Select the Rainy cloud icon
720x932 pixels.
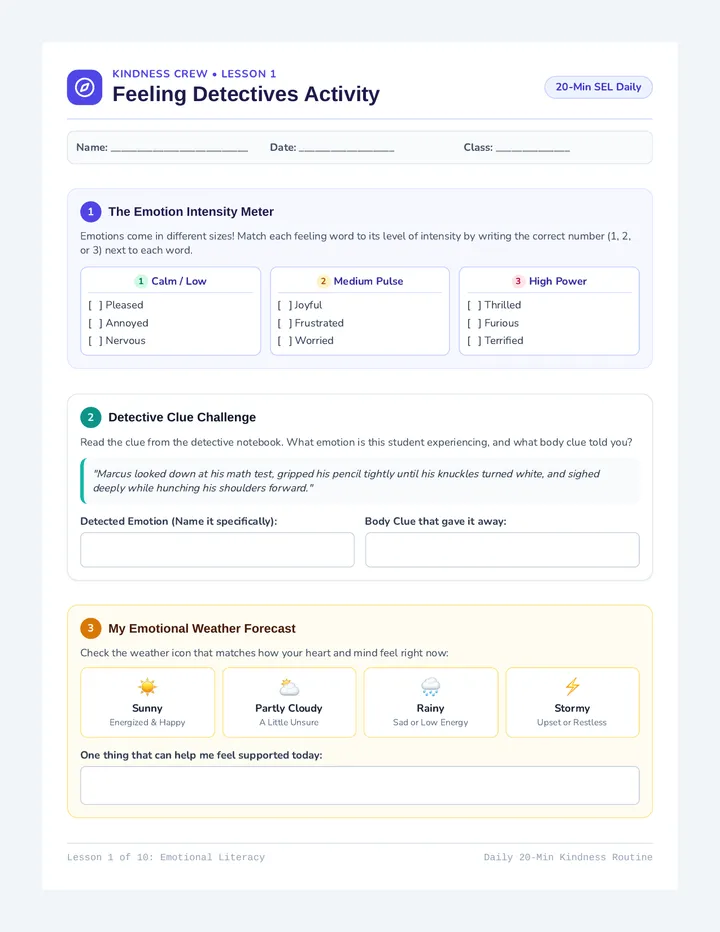(x=430, y=687)
